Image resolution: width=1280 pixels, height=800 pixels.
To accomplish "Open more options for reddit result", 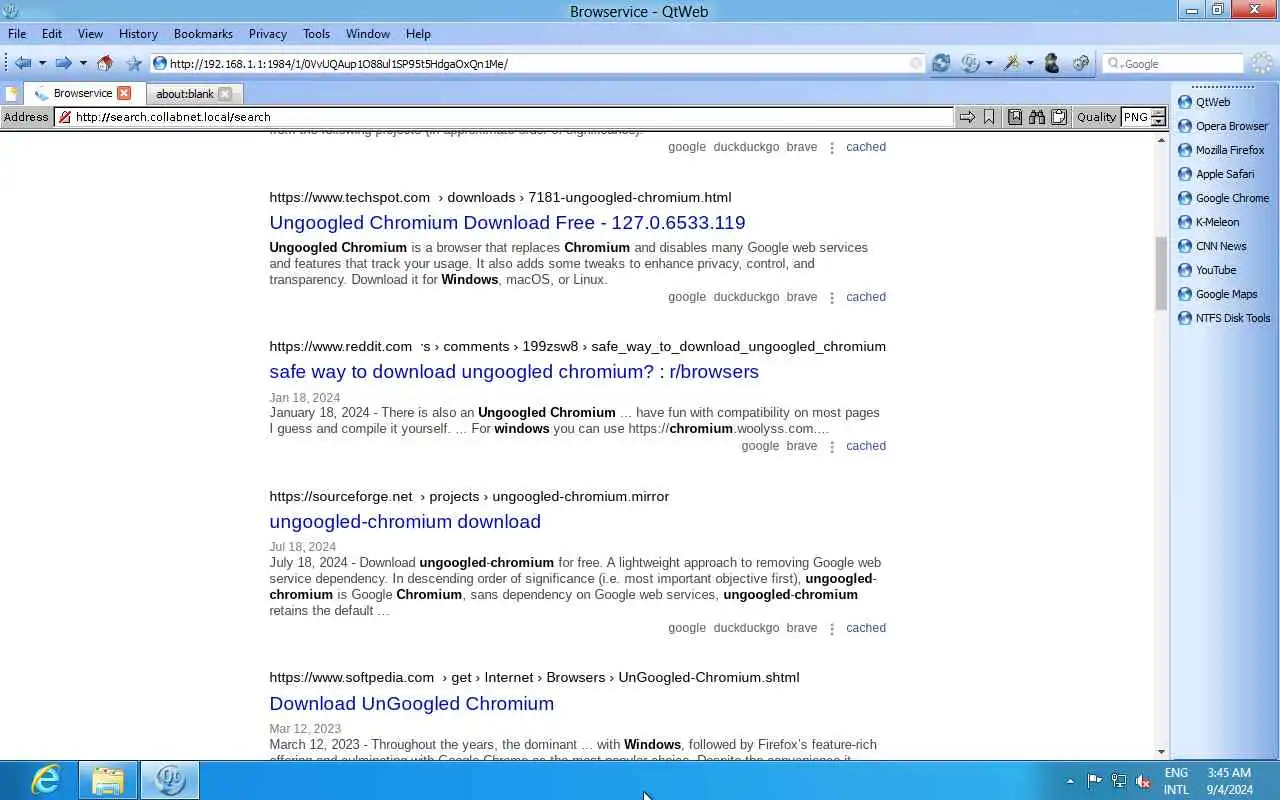I will (x=832, y=446).
